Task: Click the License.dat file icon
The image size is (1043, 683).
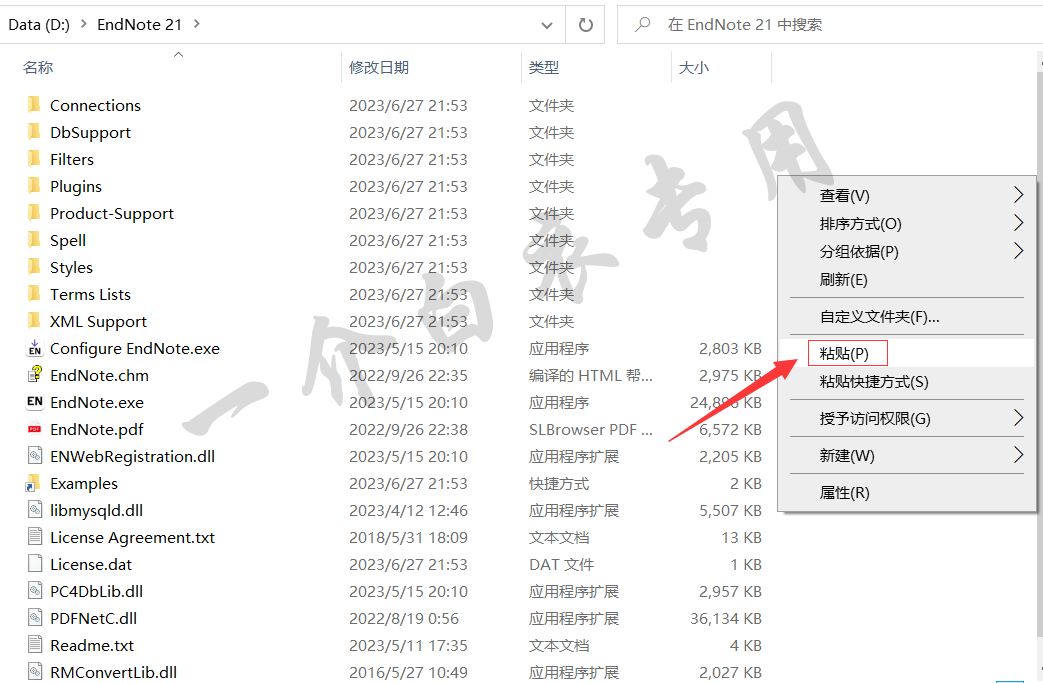Action: [x=35, y=564]
